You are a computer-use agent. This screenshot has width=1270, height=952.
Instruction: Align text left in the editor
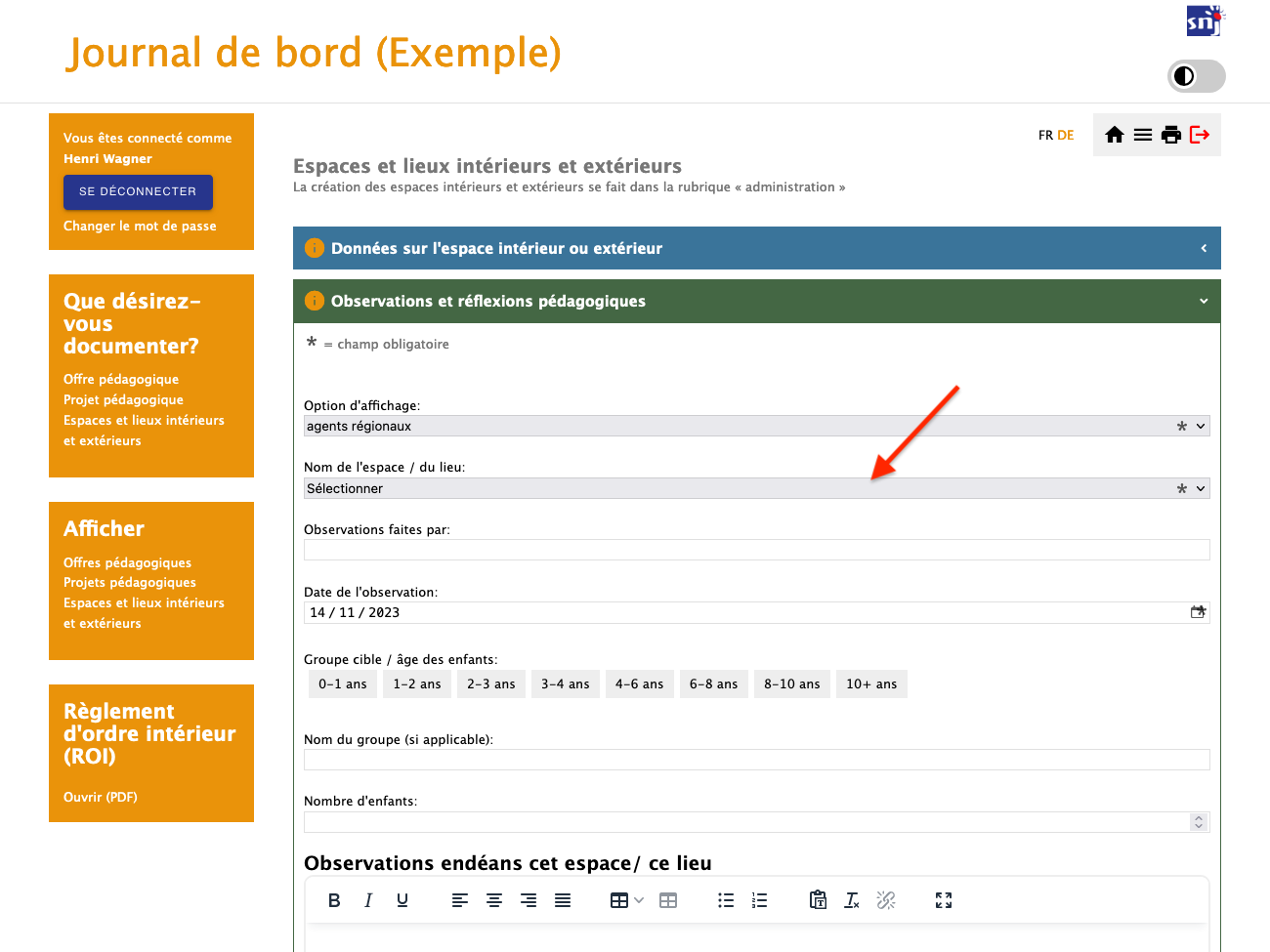tap(460, 900)
